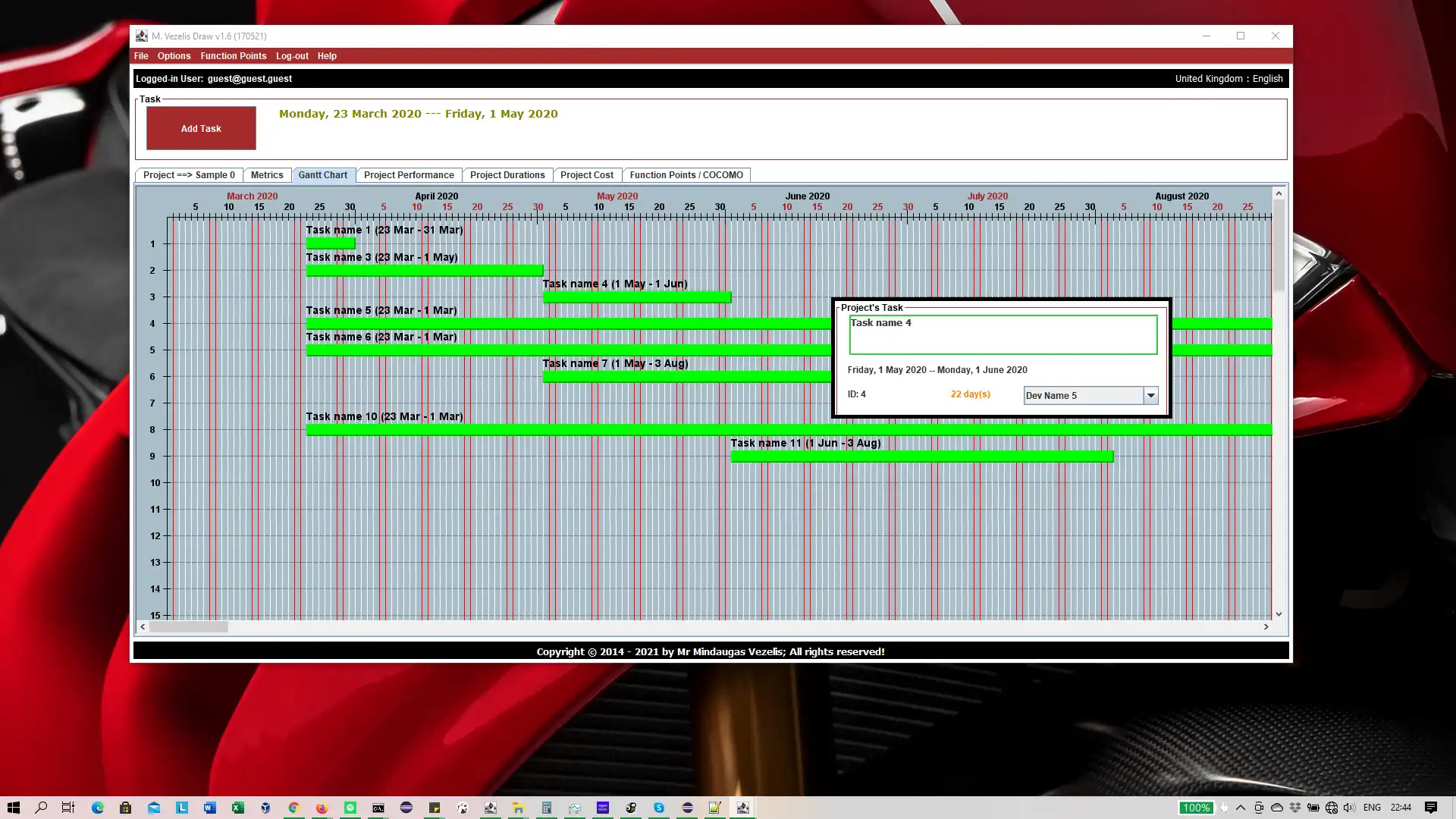Switch to the Project Cost tab
The image size is (1456, 819).
click(586, 175)
